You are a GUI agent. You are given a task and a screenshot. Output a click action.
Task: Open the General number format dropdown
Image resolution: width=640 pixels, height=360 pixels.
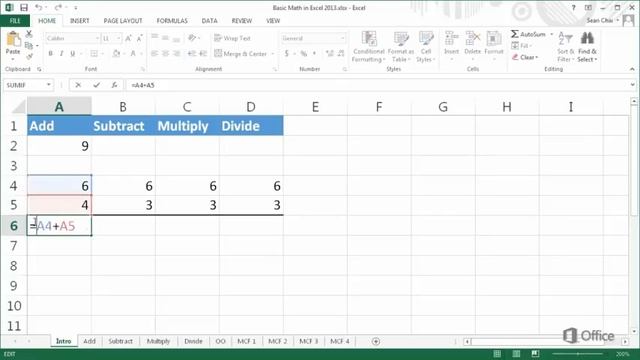[x=343, y=38]
